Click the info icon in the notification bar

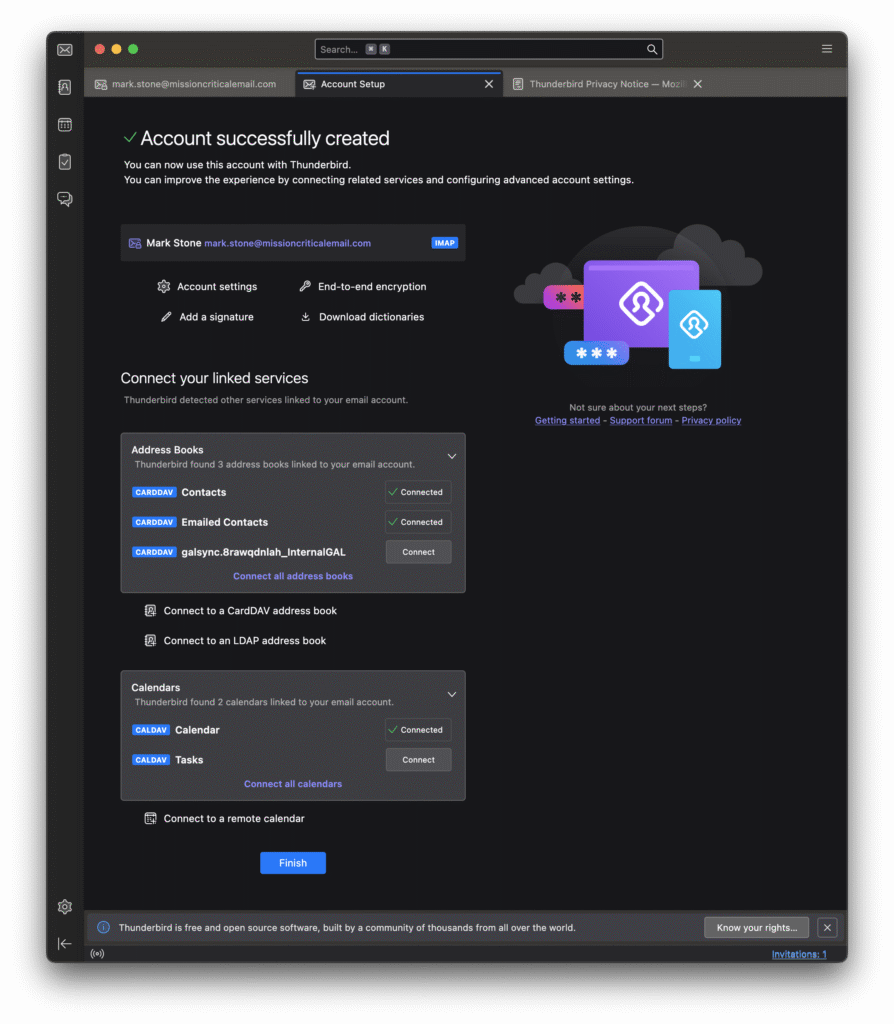(x=103, y=927)
